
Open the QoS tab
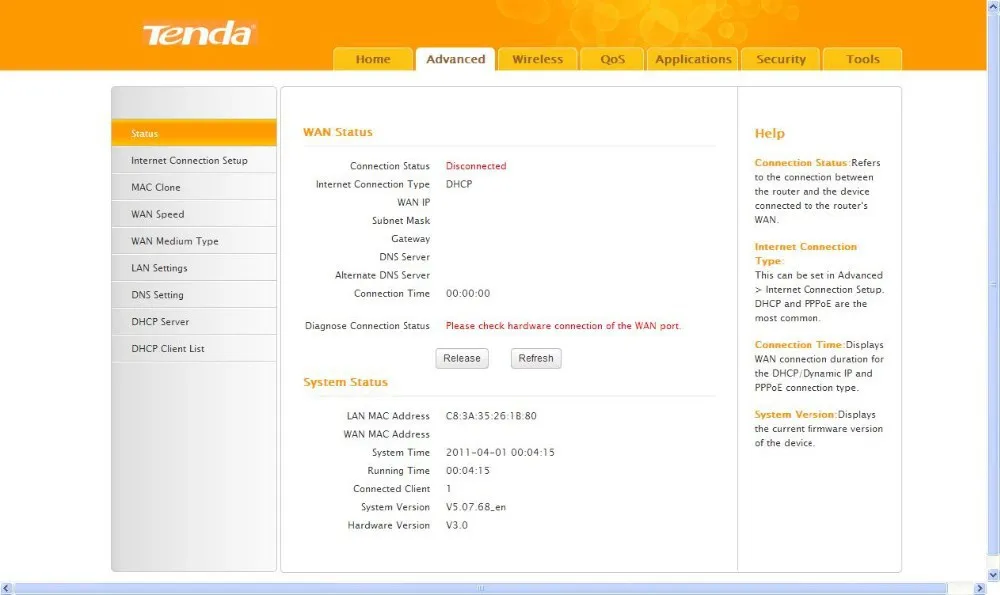(612, 59)
